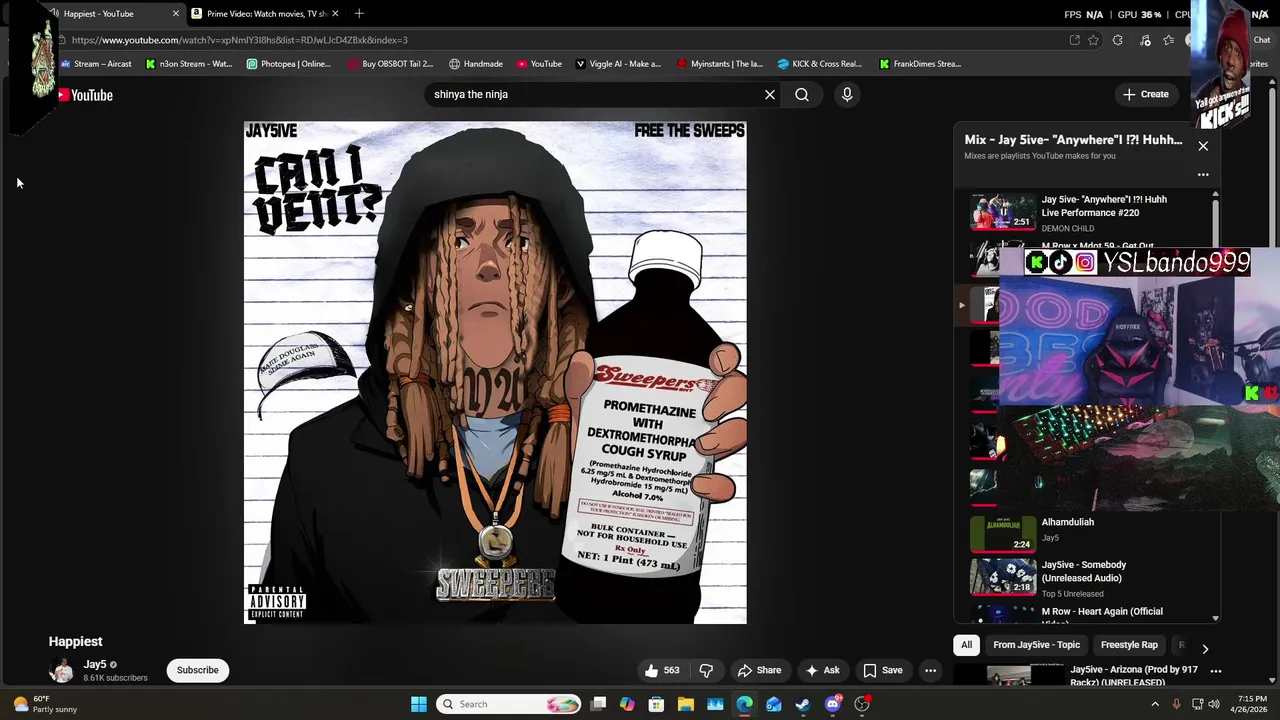
Task: Show more filter chips with the right arrow
Action: coord(1204,648)
